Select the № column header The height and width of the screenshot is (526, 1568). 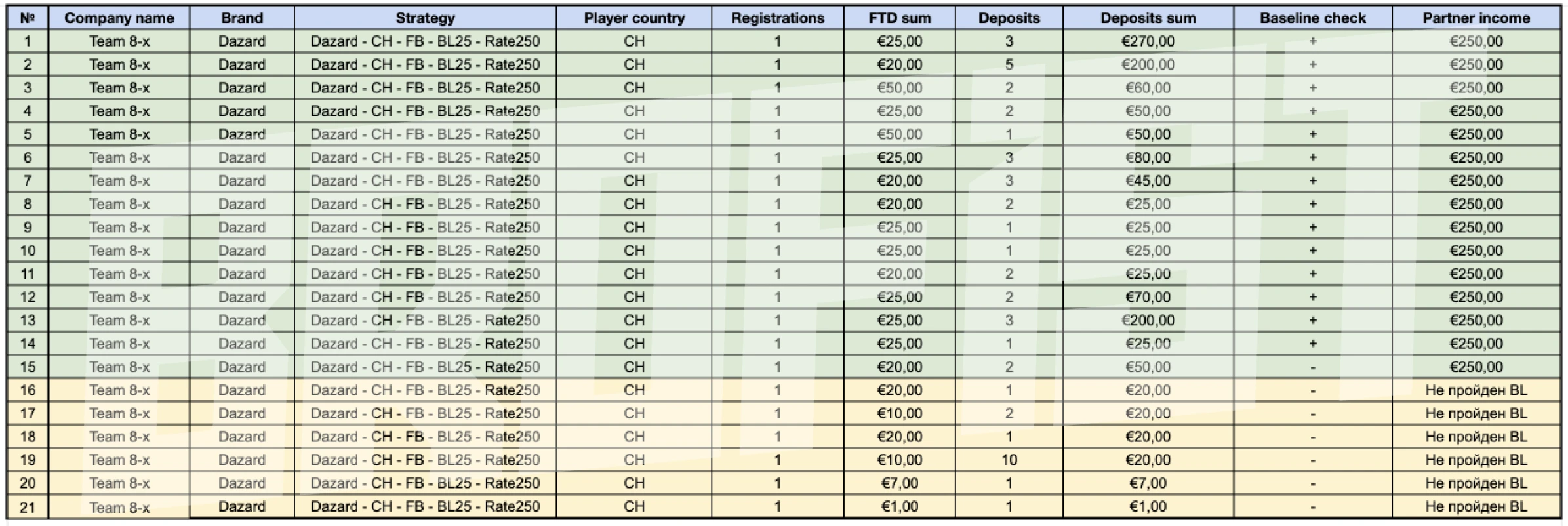pos(28,18)
